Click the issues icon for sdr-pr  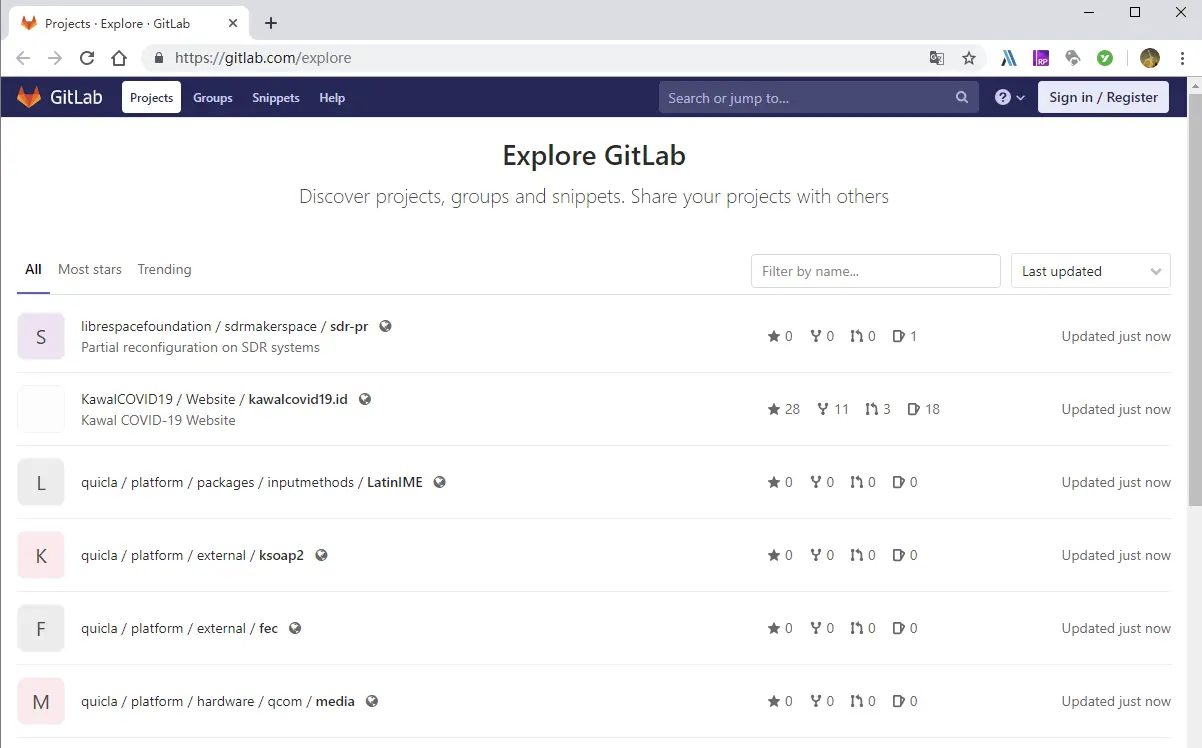(898, 336)
